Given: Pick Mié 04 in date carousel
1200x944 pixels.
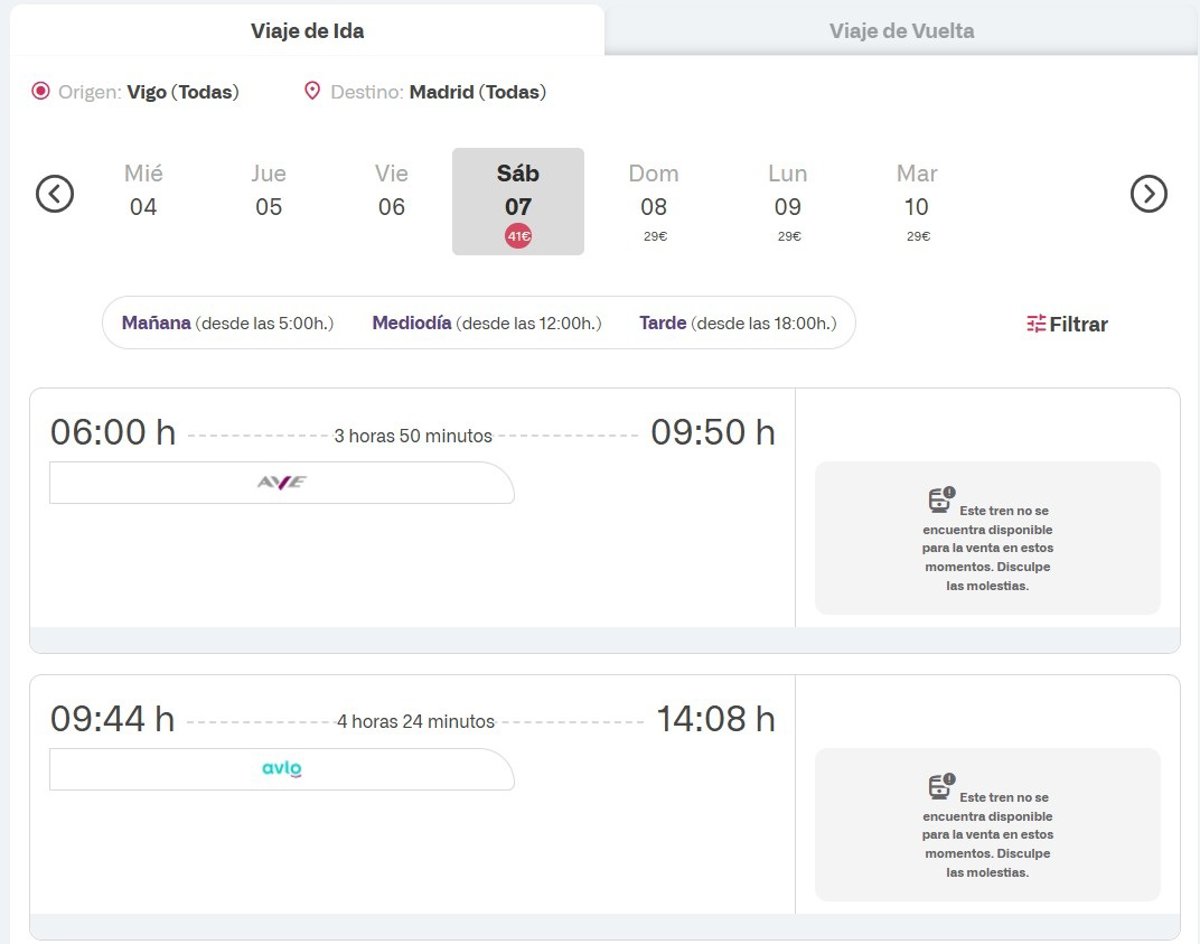Looking at the screenshot, I should (x=143, y=190).
